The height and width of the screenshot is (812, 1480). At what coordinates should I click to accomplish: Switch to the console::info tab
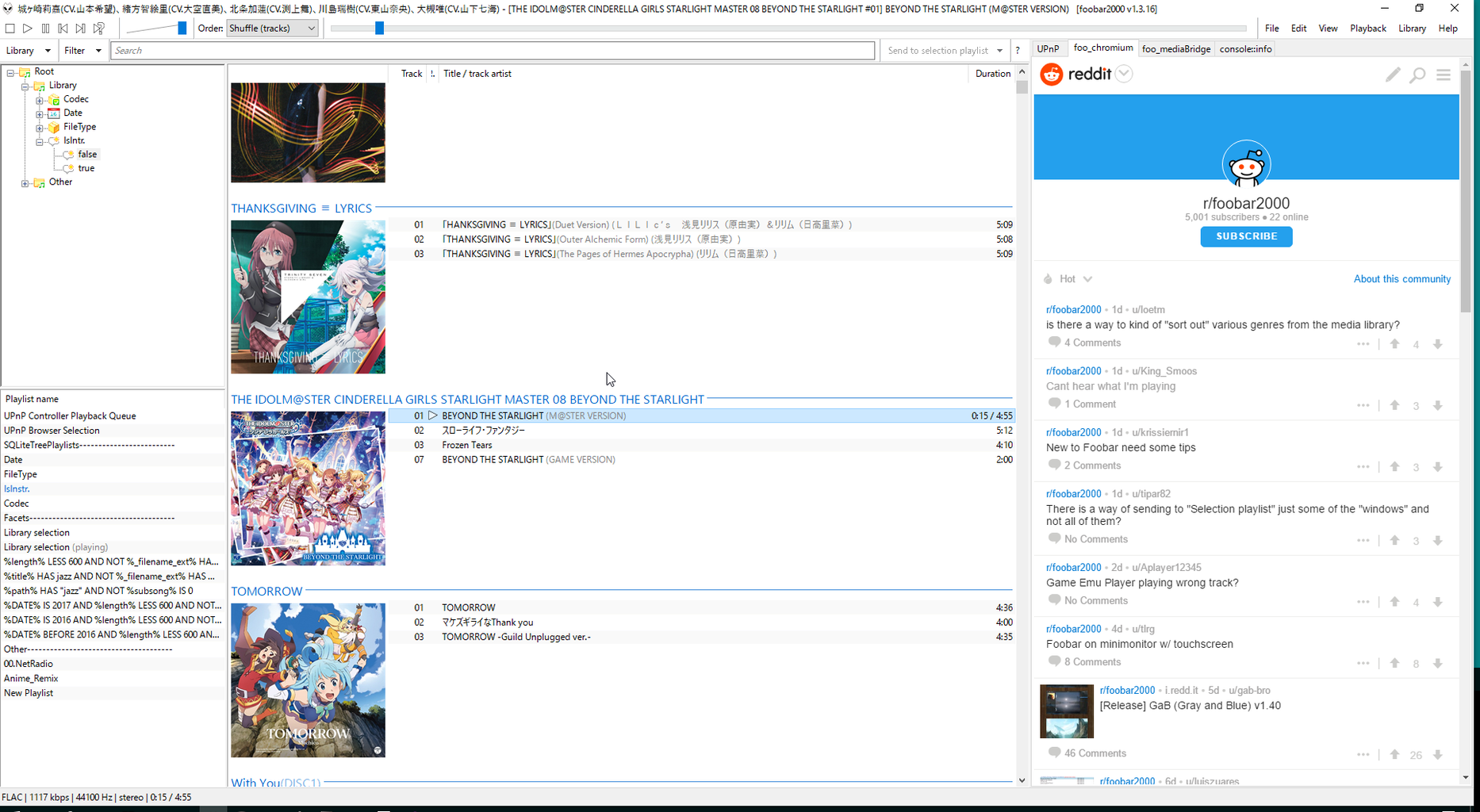click(x=1245, y=49)
